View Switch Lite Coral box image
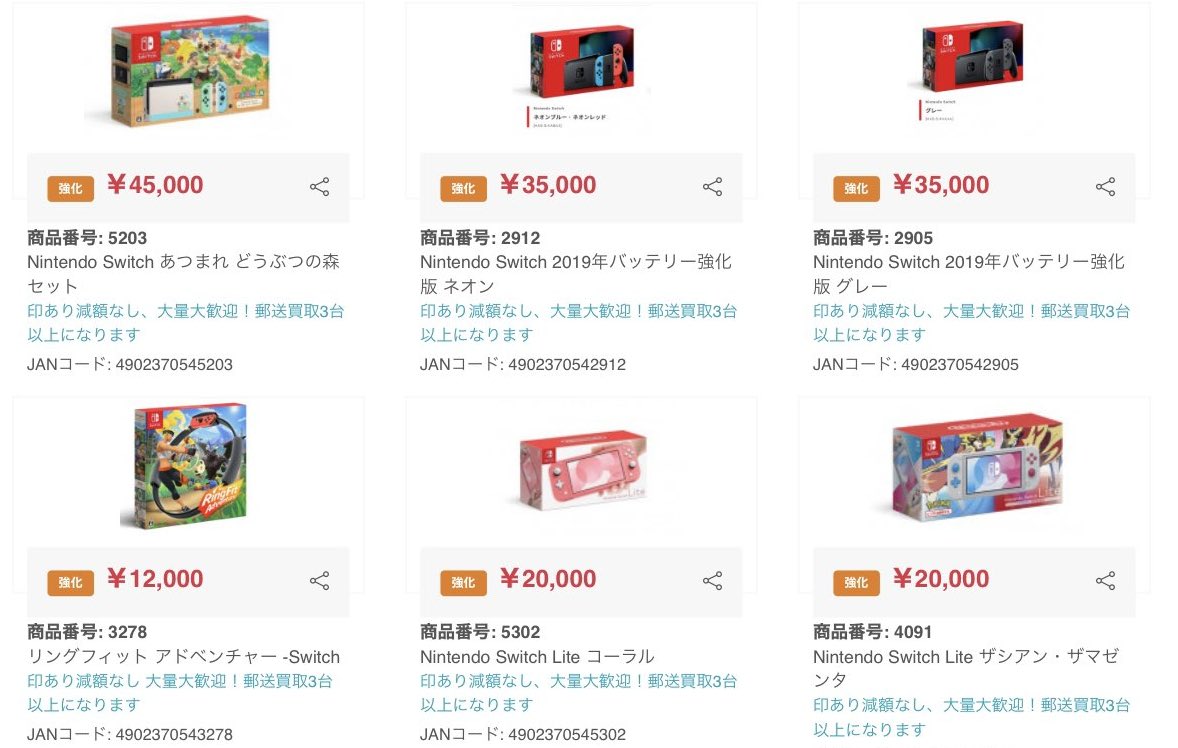 581,470
